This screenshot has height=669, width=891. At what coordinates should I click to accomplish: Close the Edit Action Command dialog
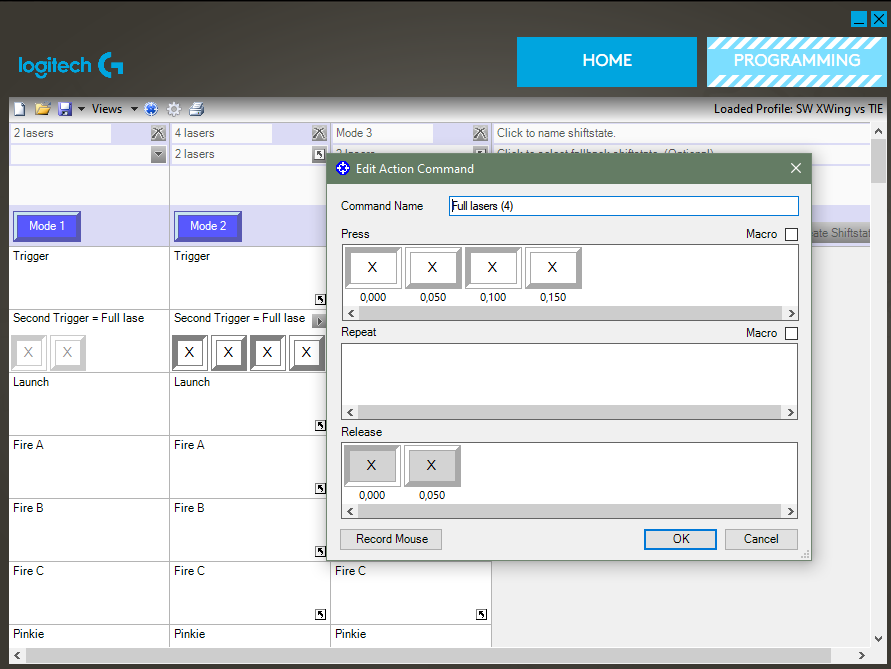click(796, 169)
